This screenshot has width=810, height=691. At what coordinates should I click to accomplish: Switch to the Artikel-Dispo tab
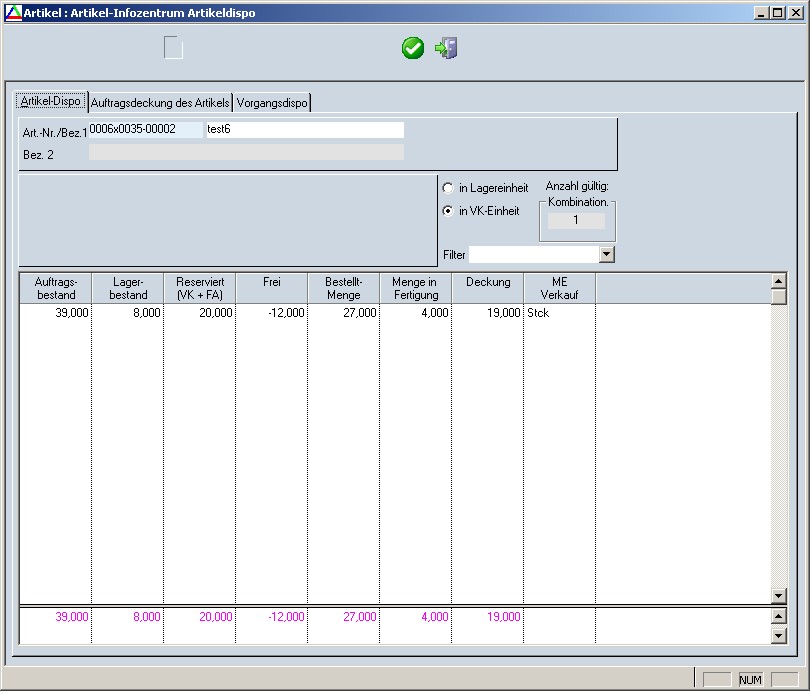[51, 102]
